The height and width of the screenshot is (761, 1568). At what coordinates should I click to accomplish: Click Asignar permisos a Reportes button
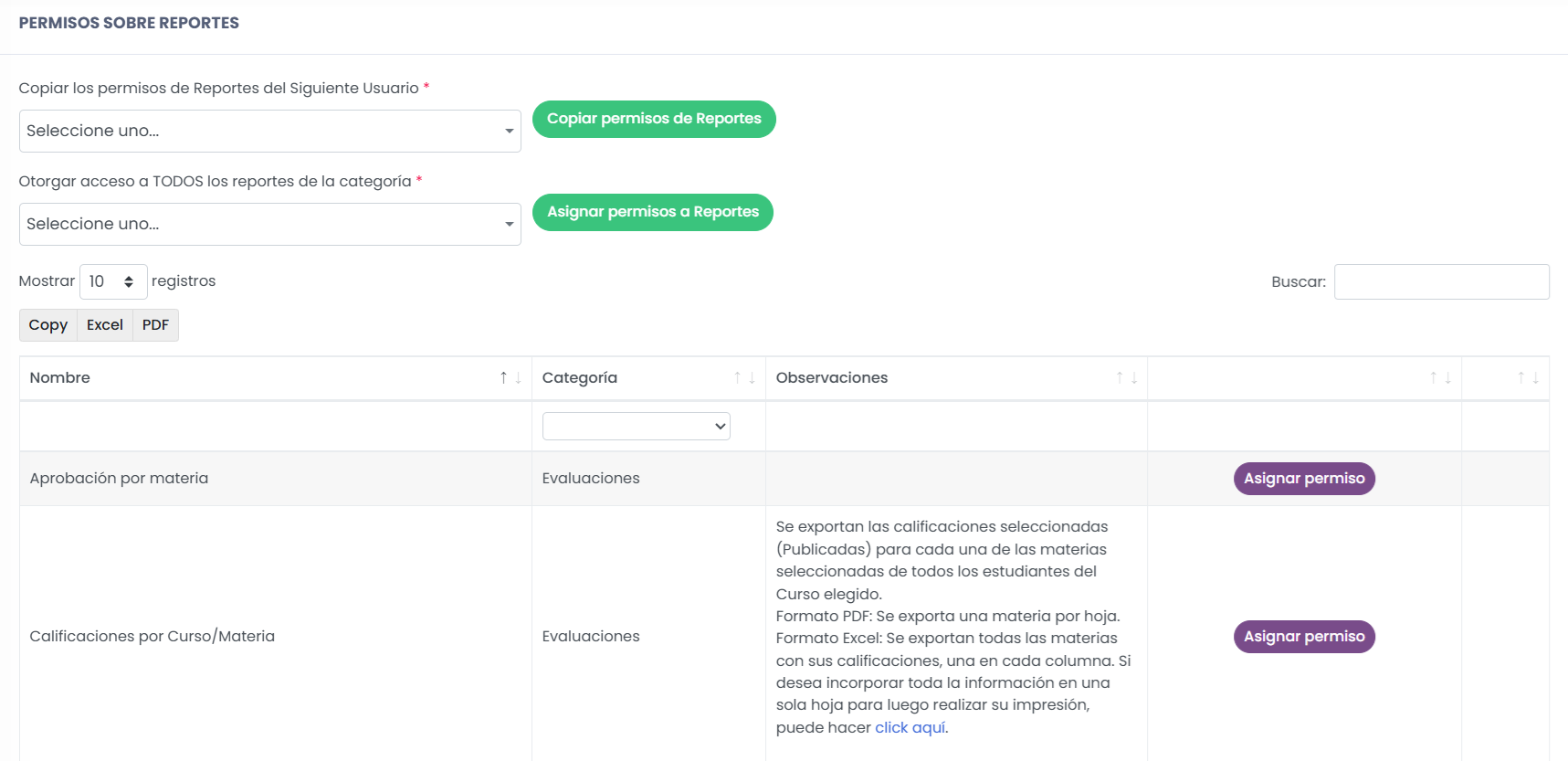point(652,212)
